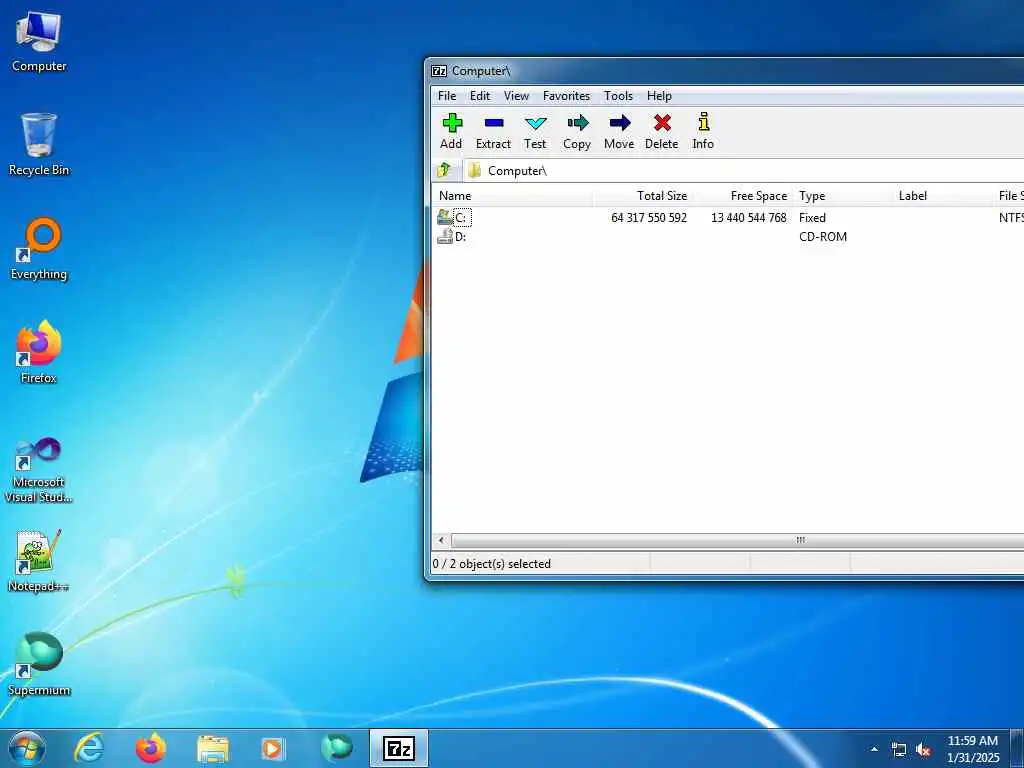
Task: Select the C: drive row
Action: [727, 217]
